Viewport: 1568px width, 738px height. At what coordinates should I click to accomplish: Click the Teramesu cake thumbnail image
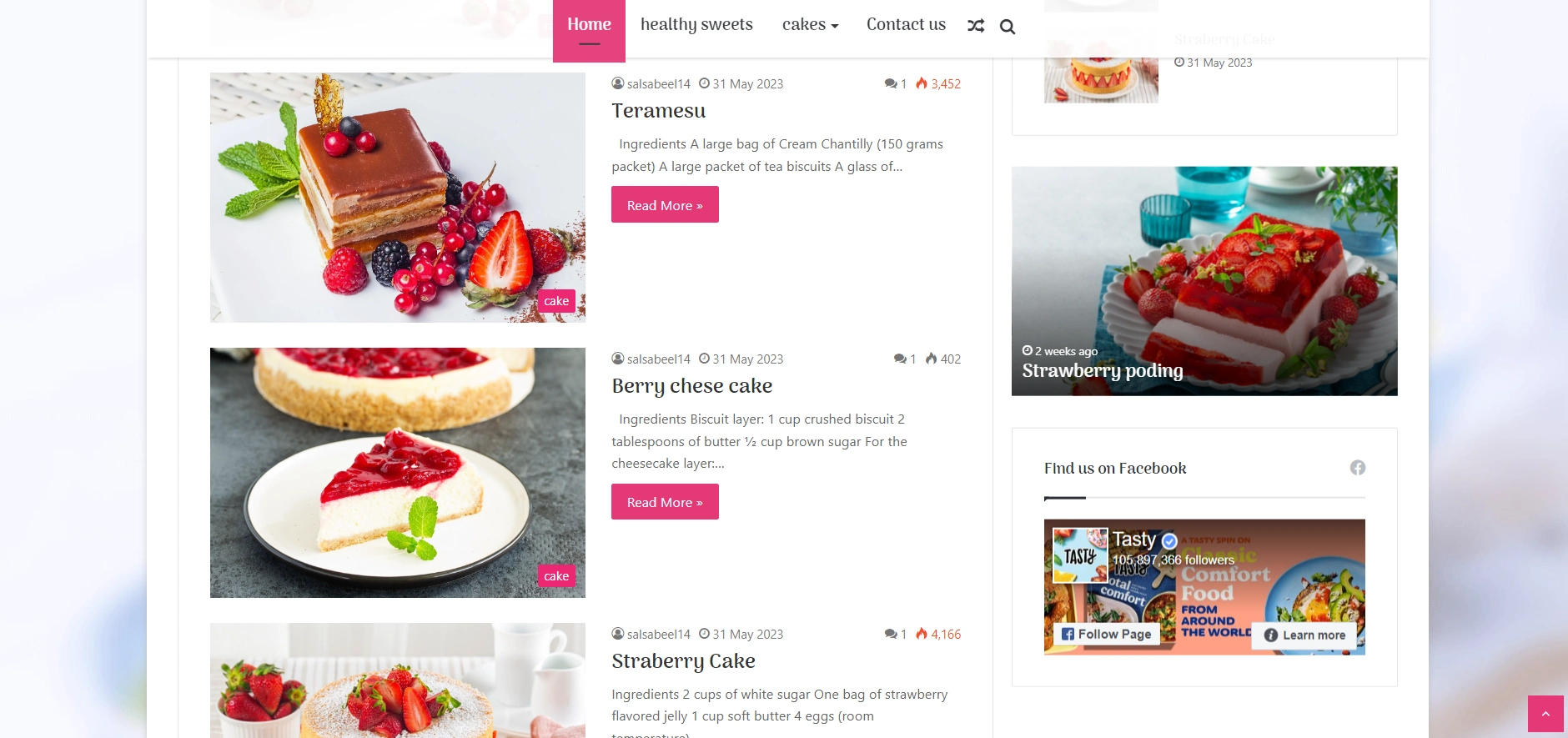pyautogui.click(x=398, y=198)
